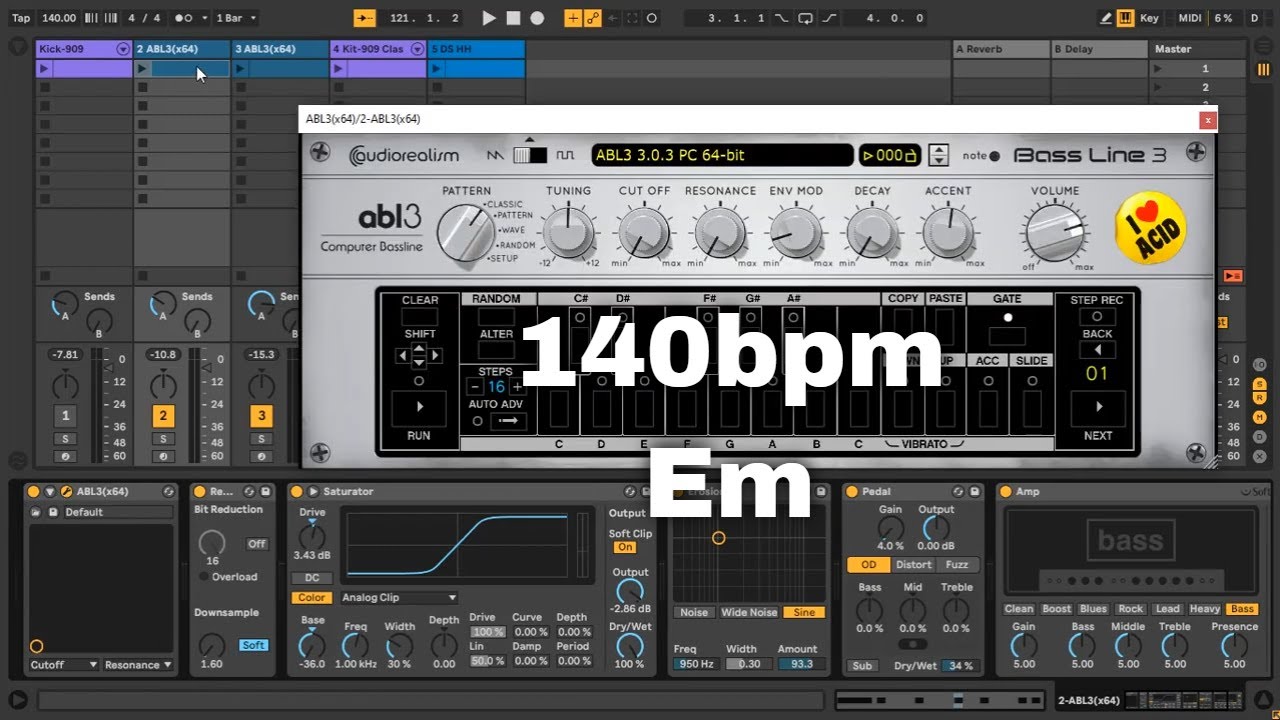
Task: Click ABL3 RUN play button
Action: pos(419,408)
